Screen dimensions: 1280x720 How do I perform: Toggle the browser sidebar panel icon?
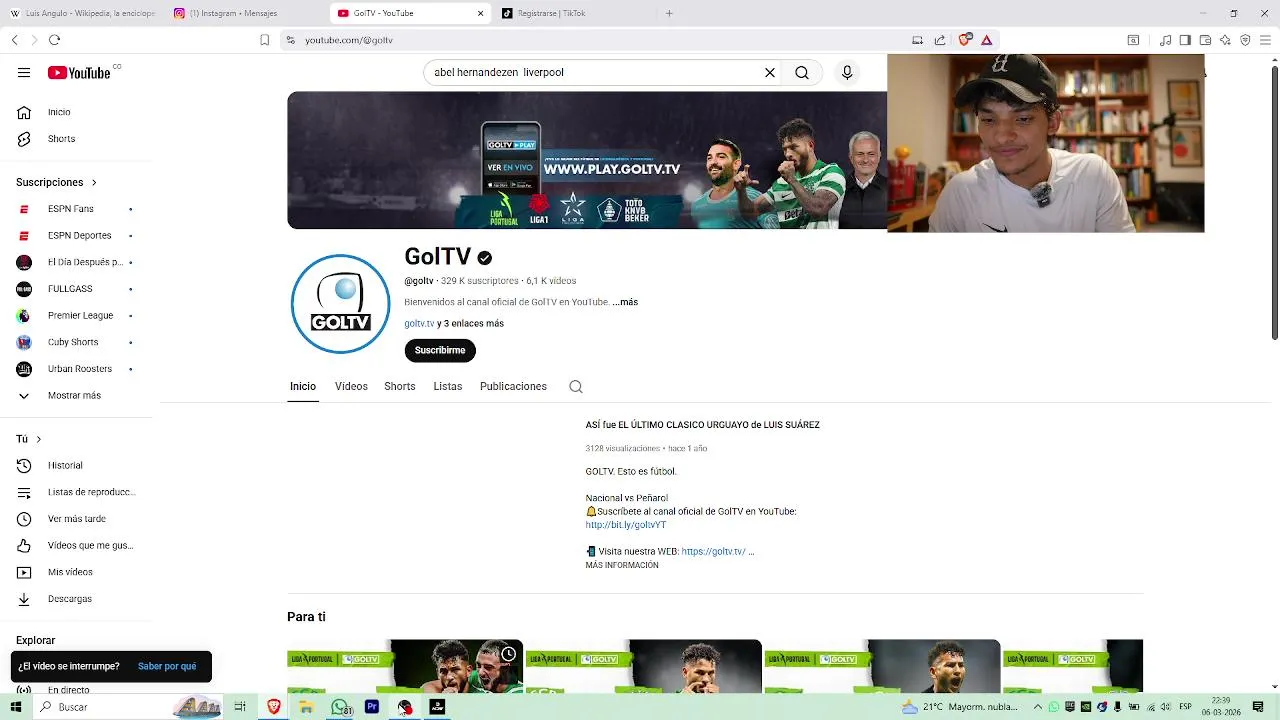coord(1185,40)
